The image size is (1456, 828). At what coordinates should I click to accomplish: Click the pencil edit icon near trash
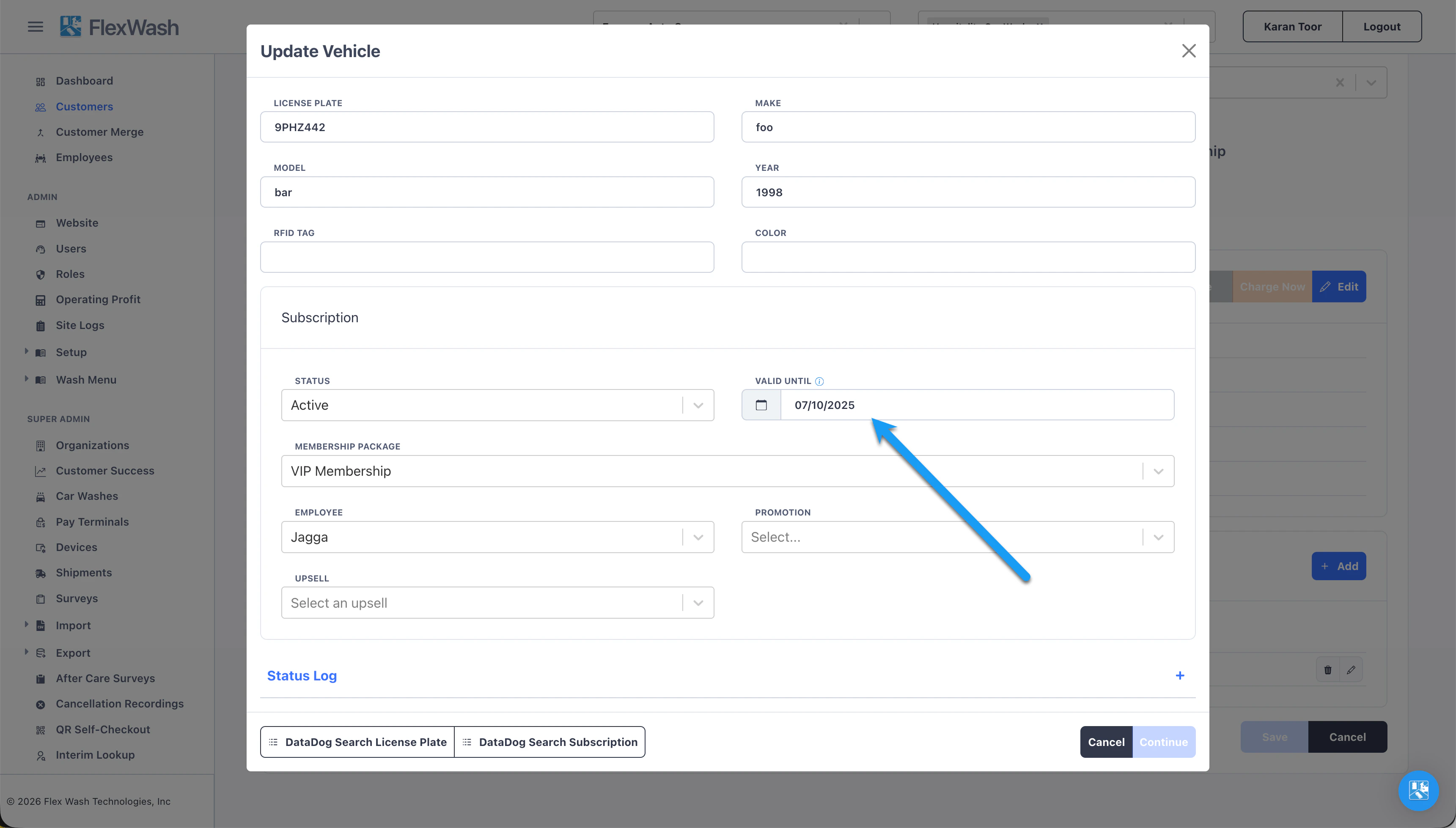coord(1351,670)
